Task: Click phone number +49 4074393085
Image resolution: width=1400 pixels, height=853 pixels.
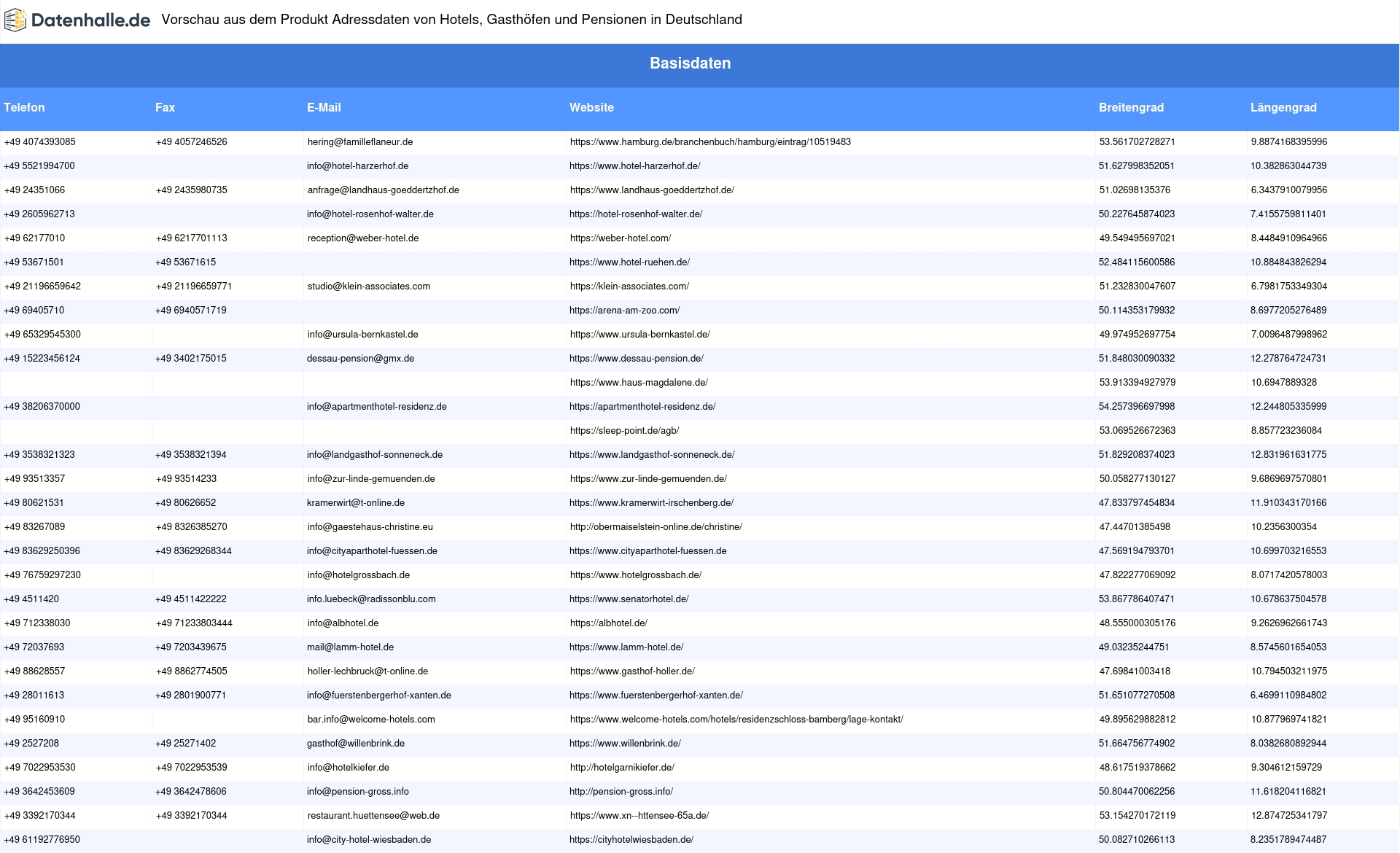Action: (40, 142)
